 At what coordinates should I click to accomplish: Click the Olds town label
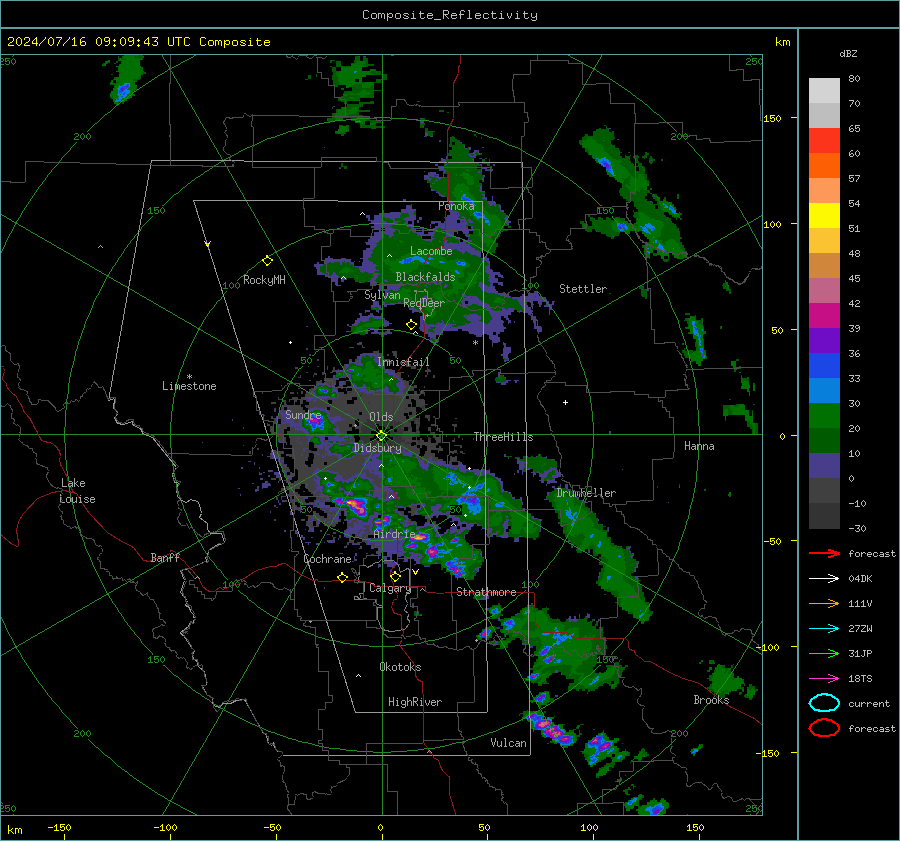381,417
